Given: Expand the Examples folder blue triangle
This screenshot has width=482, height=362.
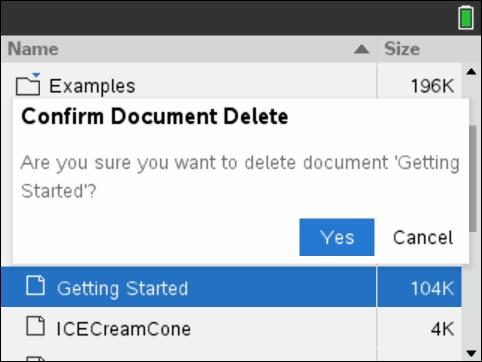Looking at the screenshot, I should 36,75.
